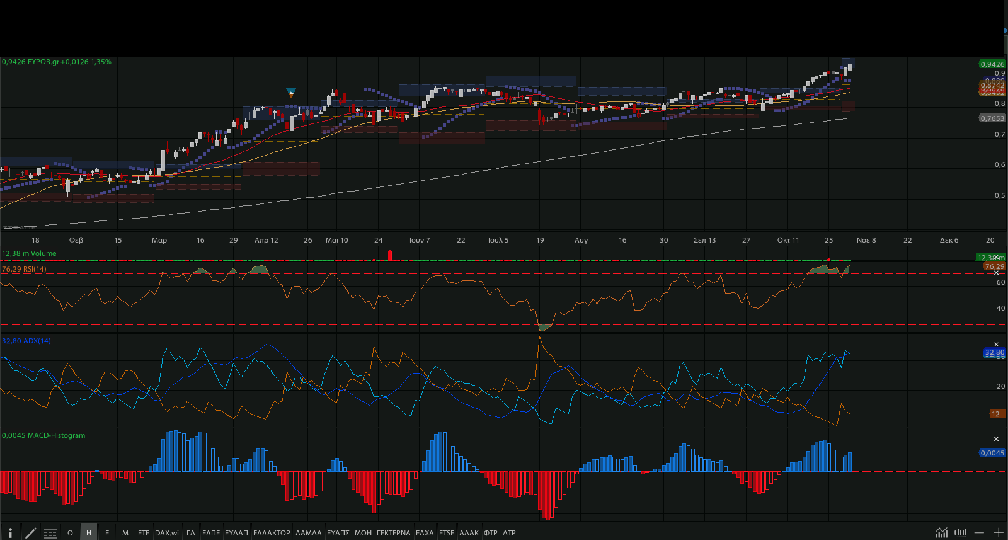Click the Volume indicator label
Image resolution: width=1008 pixels, height=540 pixels.
[29, 254]
